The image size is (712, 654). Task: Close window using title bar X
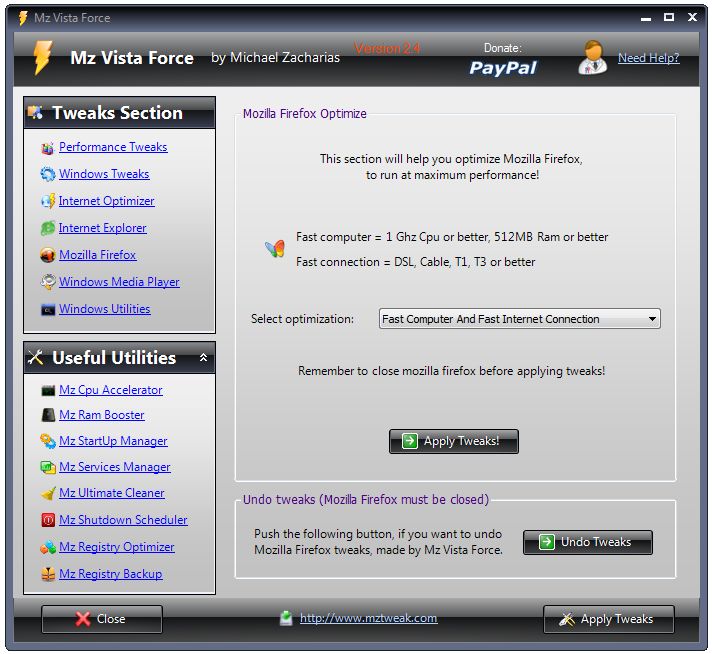coord(692,17)
